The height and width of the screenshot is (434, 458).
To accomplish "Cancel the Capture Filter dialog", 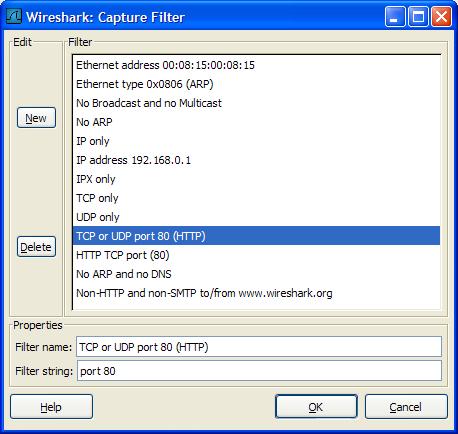I will [x=406, y=407].
